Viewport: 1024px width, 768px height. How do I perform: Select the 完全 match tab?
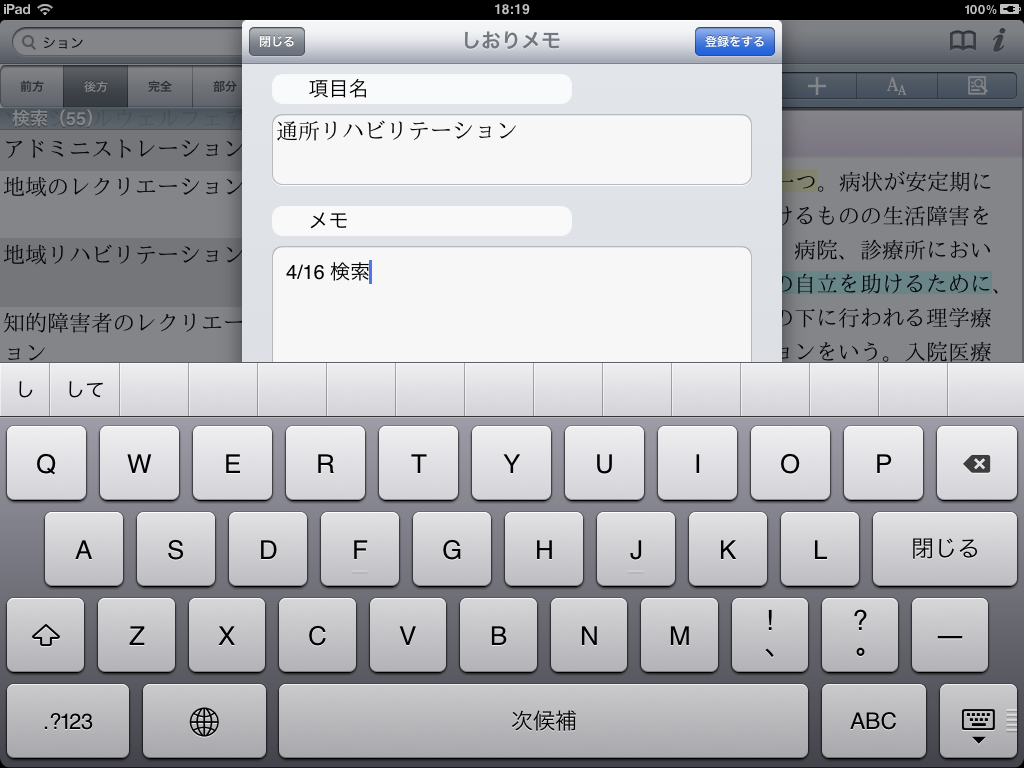click(x=160, y=87)
